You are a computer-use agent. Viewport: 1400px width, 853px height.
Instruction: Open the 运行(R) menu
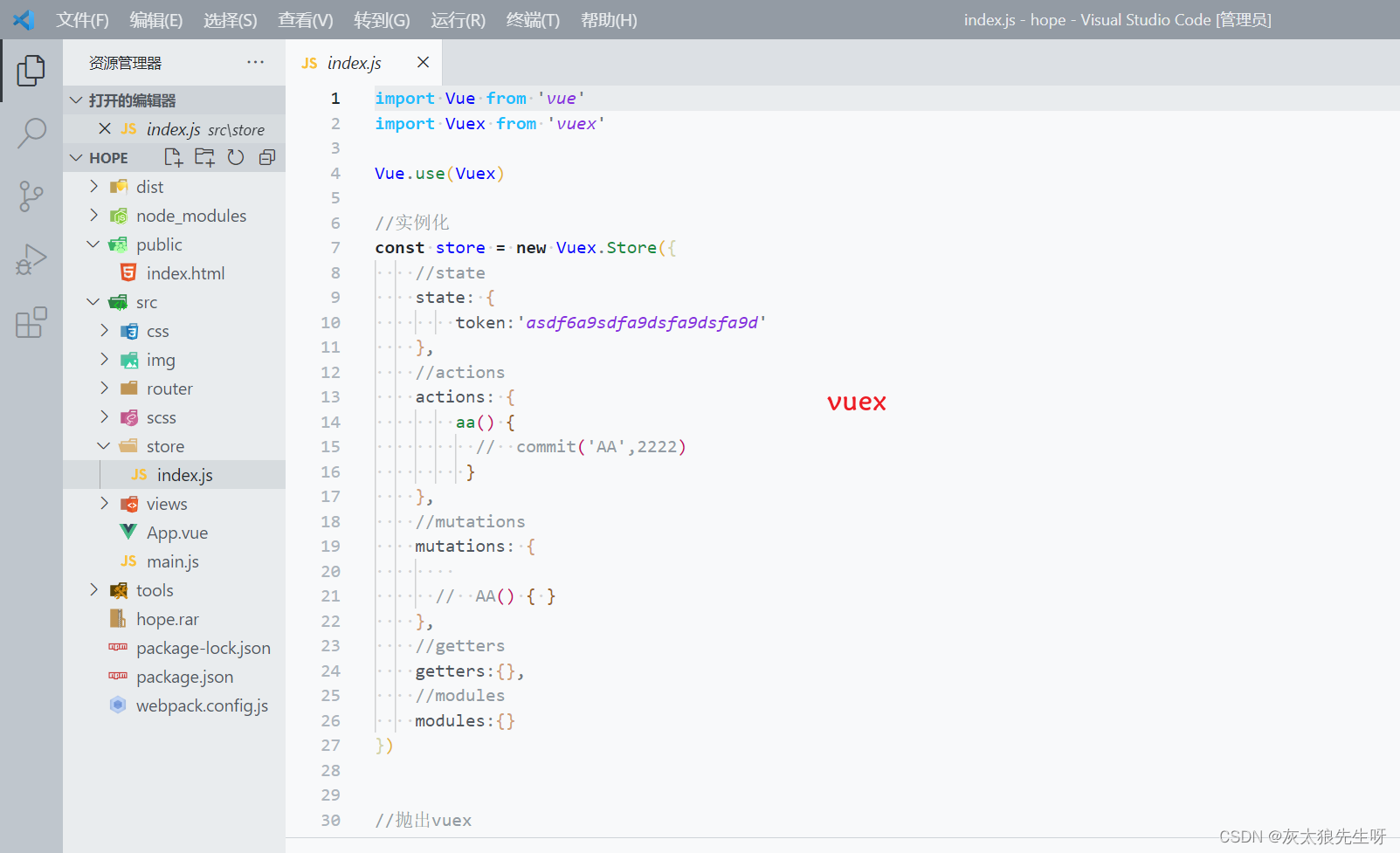point(458,20)
